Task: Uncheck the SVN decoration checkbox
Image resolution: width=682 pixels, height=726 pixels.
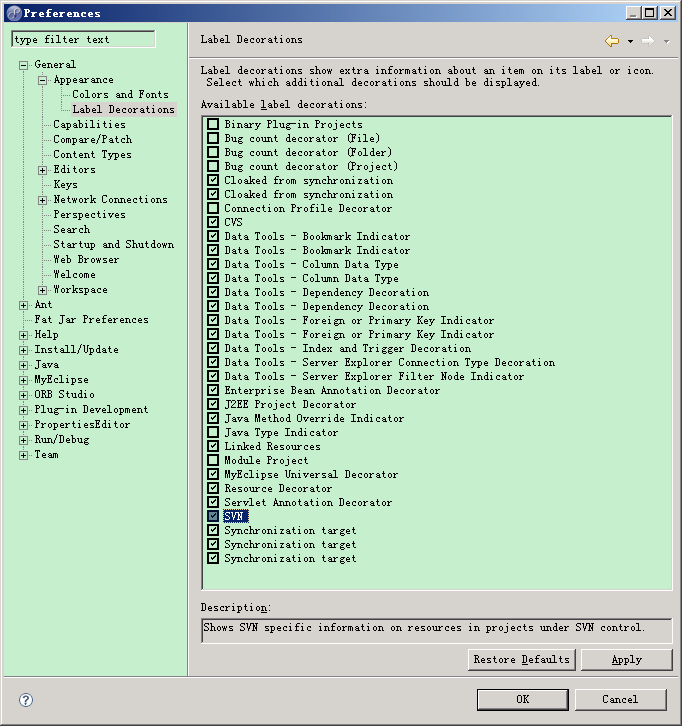Action: click(213, 516)
